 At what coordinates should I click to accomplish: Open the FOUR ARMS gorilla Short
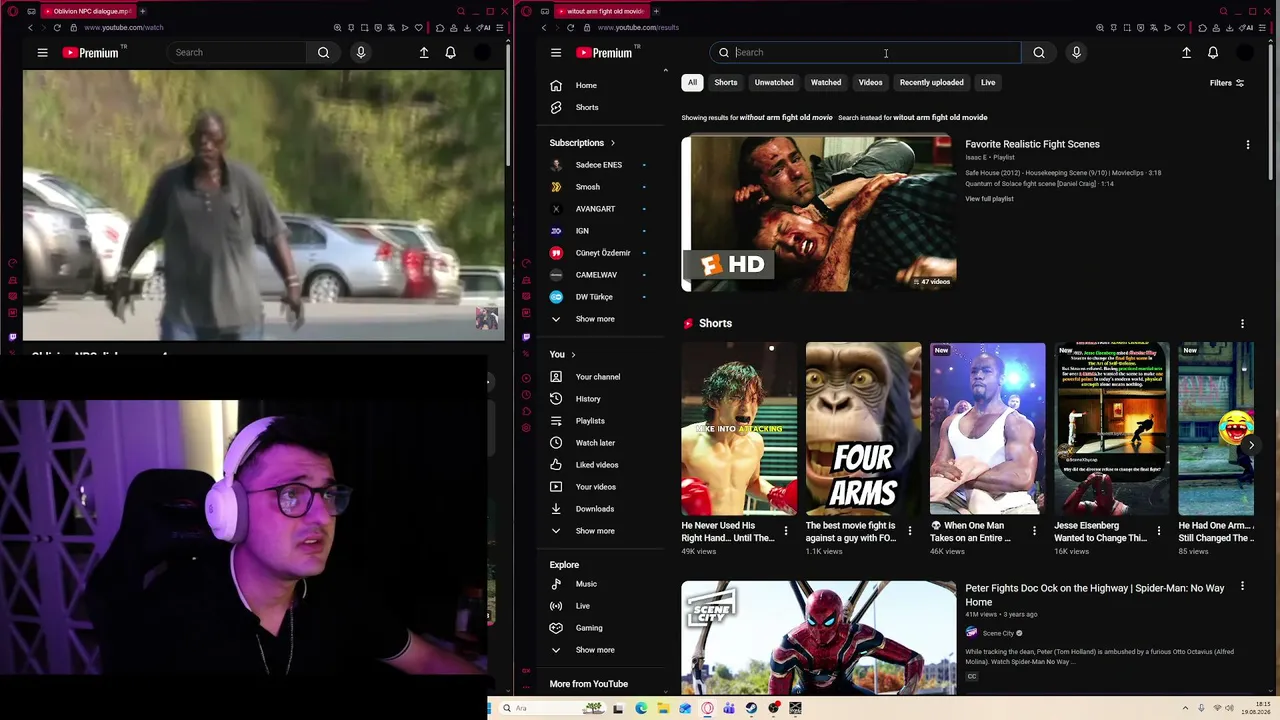coord(864,429)
